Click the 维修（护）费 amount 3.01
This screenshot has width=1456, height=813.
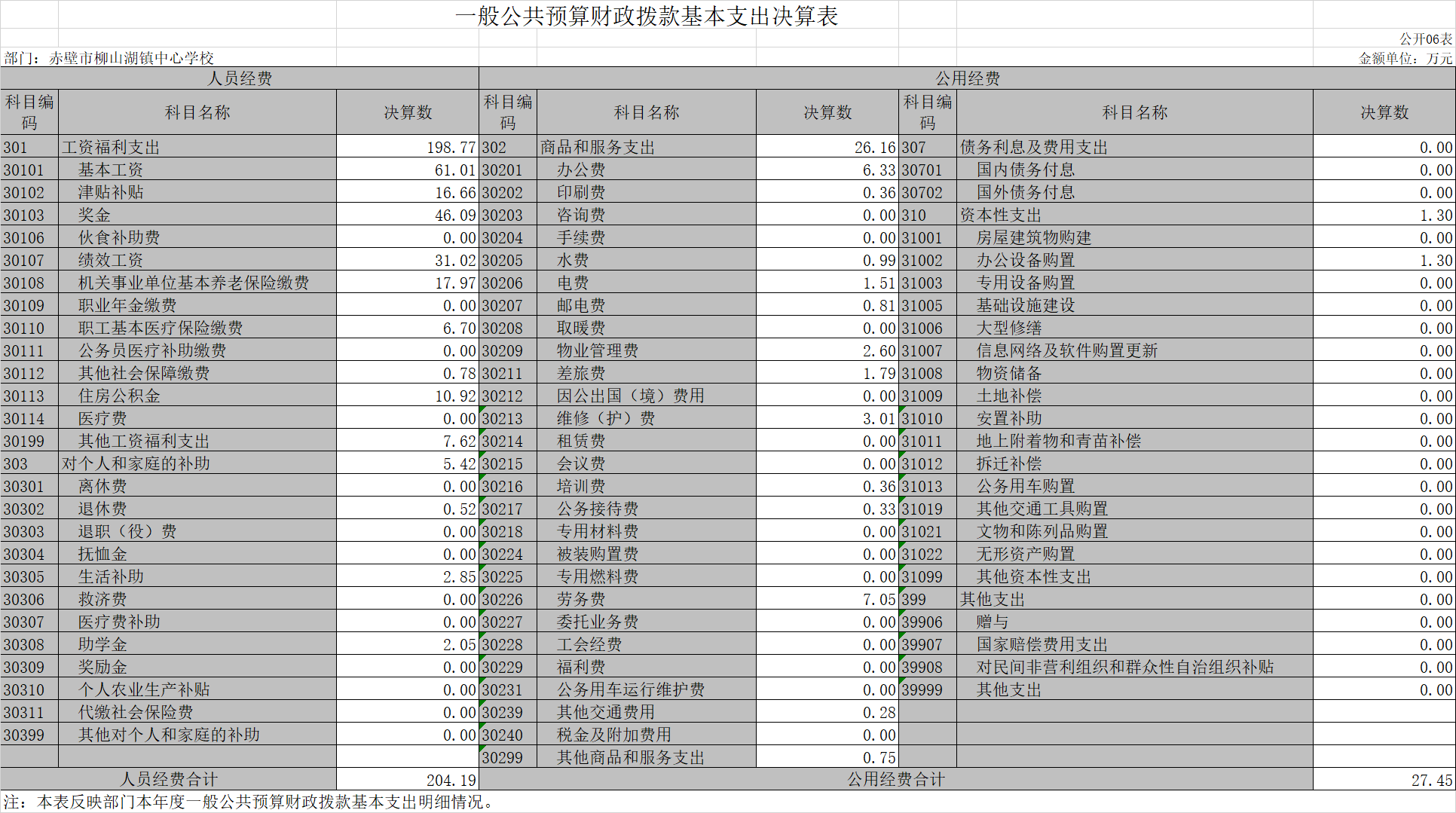click(x=827, y=418)
